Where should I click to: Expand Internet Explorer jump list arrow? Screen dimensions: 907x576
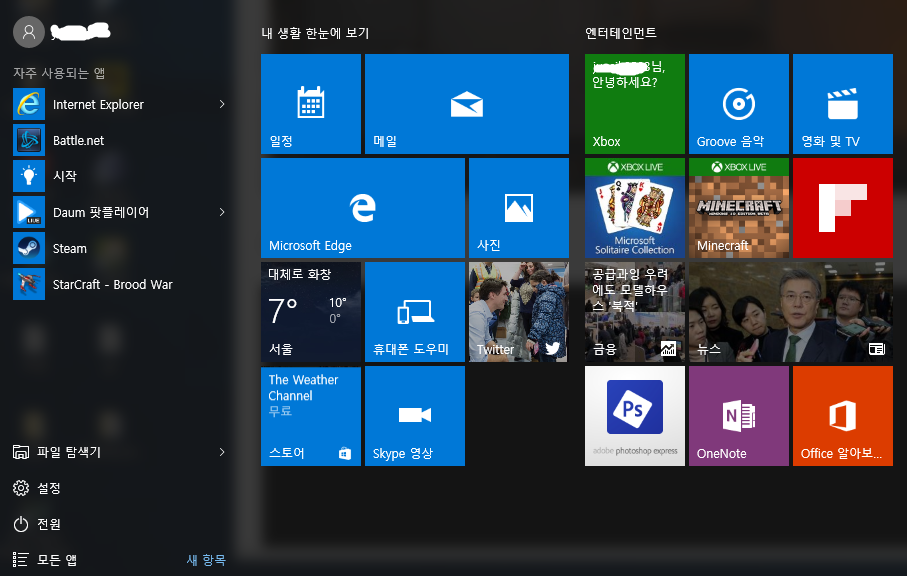pos(222,105)
